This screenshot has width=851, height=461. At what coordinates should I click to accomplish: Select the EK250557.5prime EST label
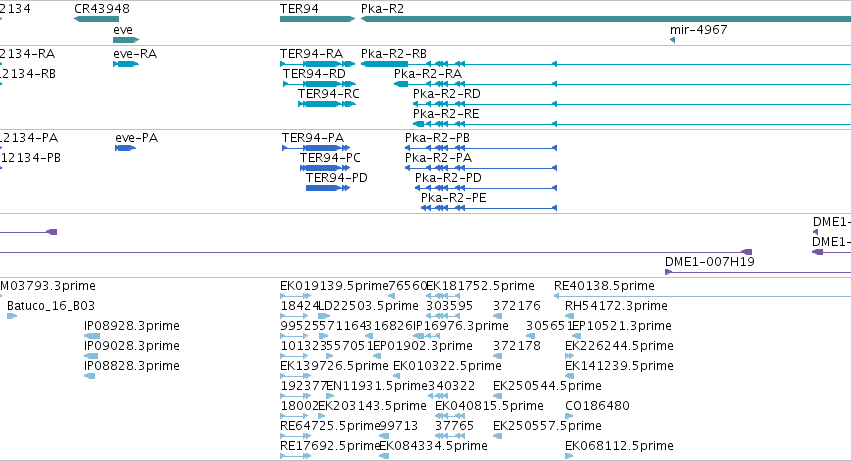tap(547, 426)
